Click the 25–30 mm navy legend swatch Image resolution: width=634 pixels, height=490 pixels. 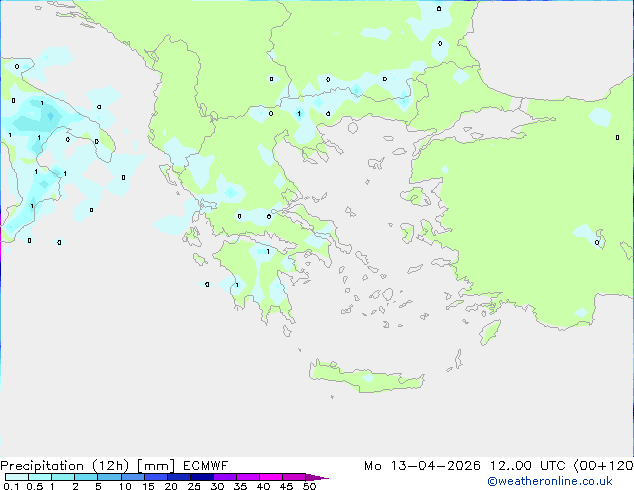point(202,477)
